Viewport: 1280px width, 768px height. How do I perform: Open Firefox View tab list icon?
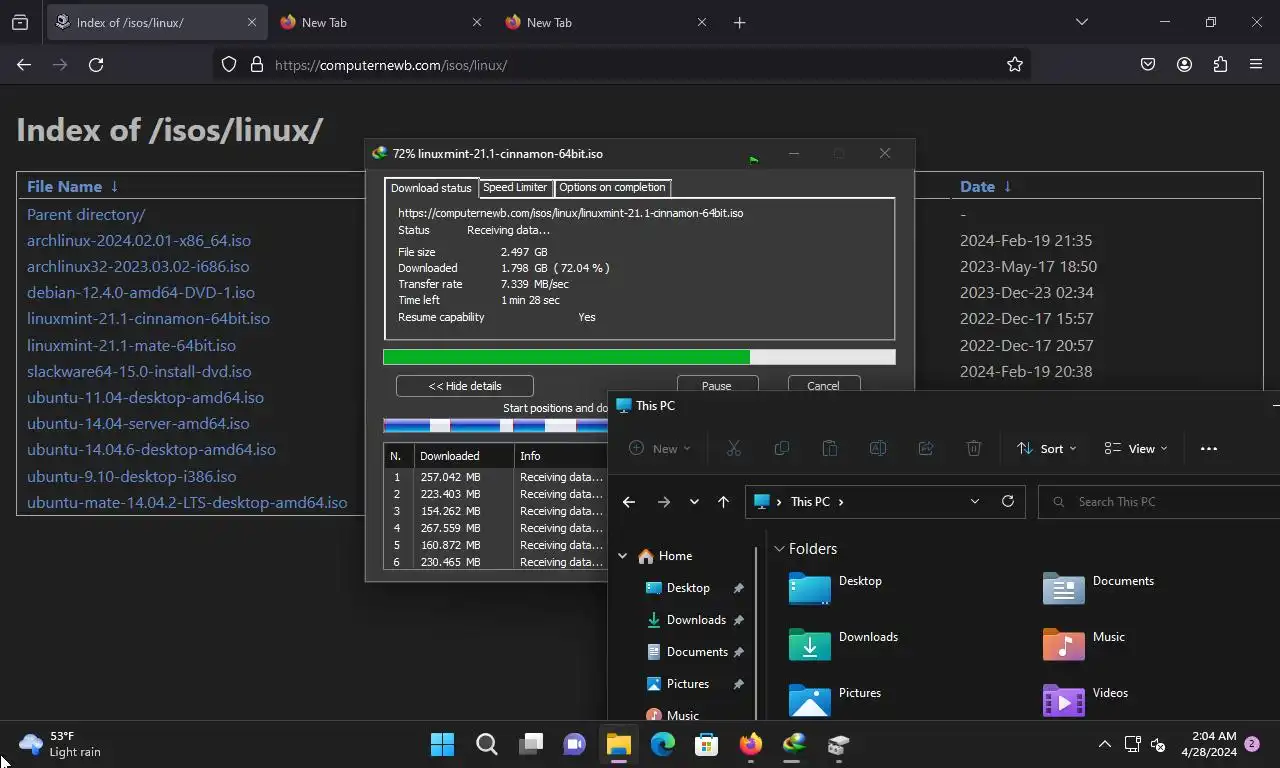(20, 22)
